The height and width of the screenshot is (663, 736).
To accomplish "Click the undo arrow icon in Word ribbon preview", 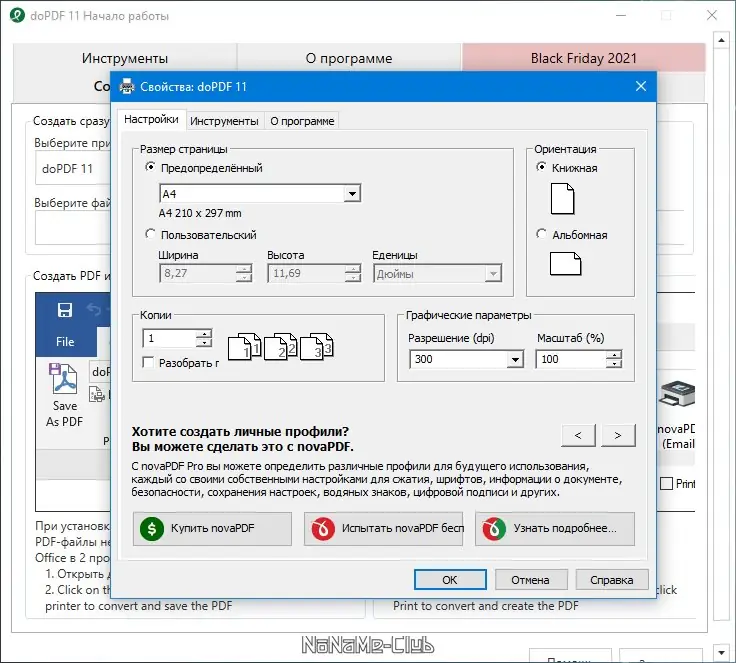I will point(94,309).
